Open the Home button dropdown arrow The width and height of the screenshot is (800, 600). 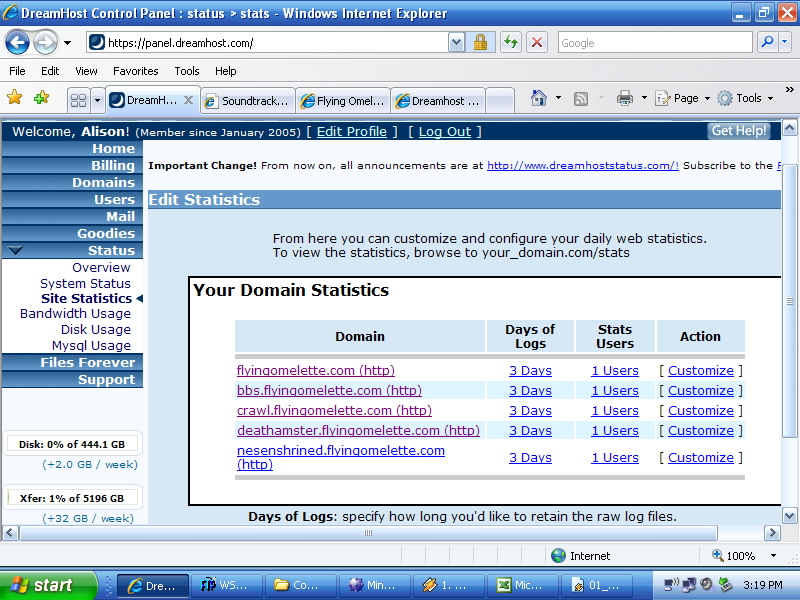click(x=558, y=97)
